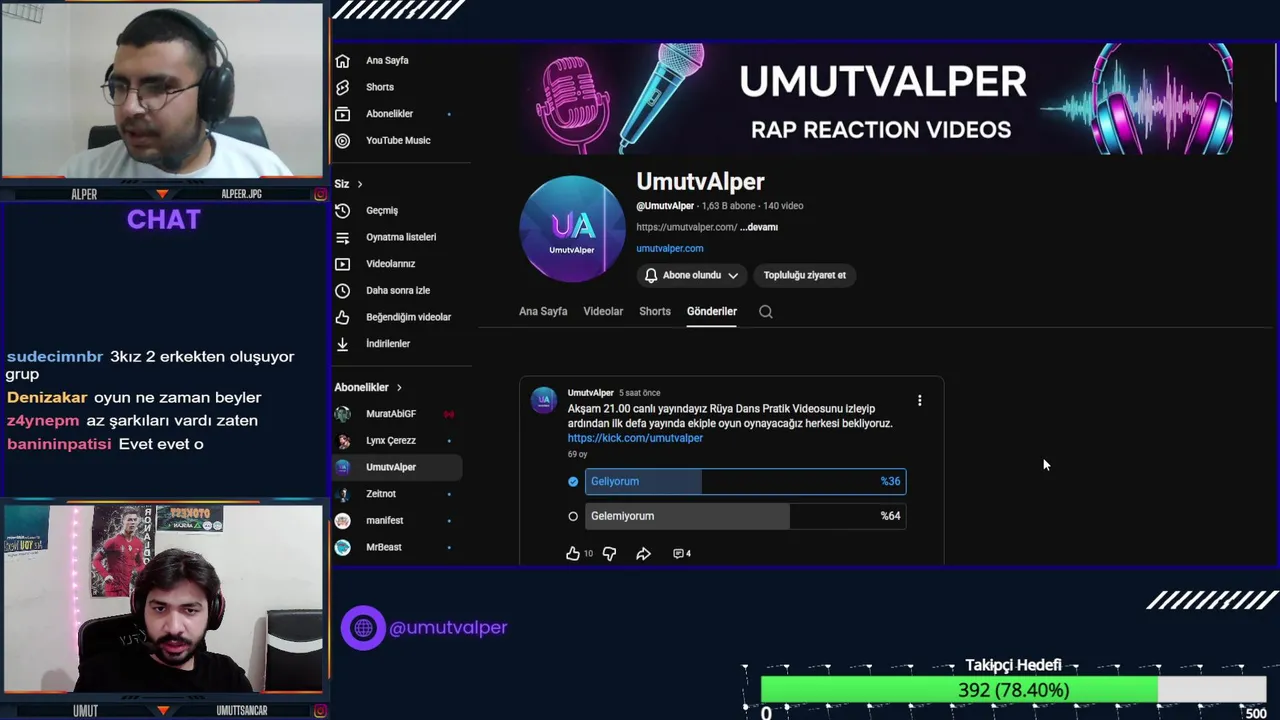Click the bell icon on Abone olundu

[651, 275]
